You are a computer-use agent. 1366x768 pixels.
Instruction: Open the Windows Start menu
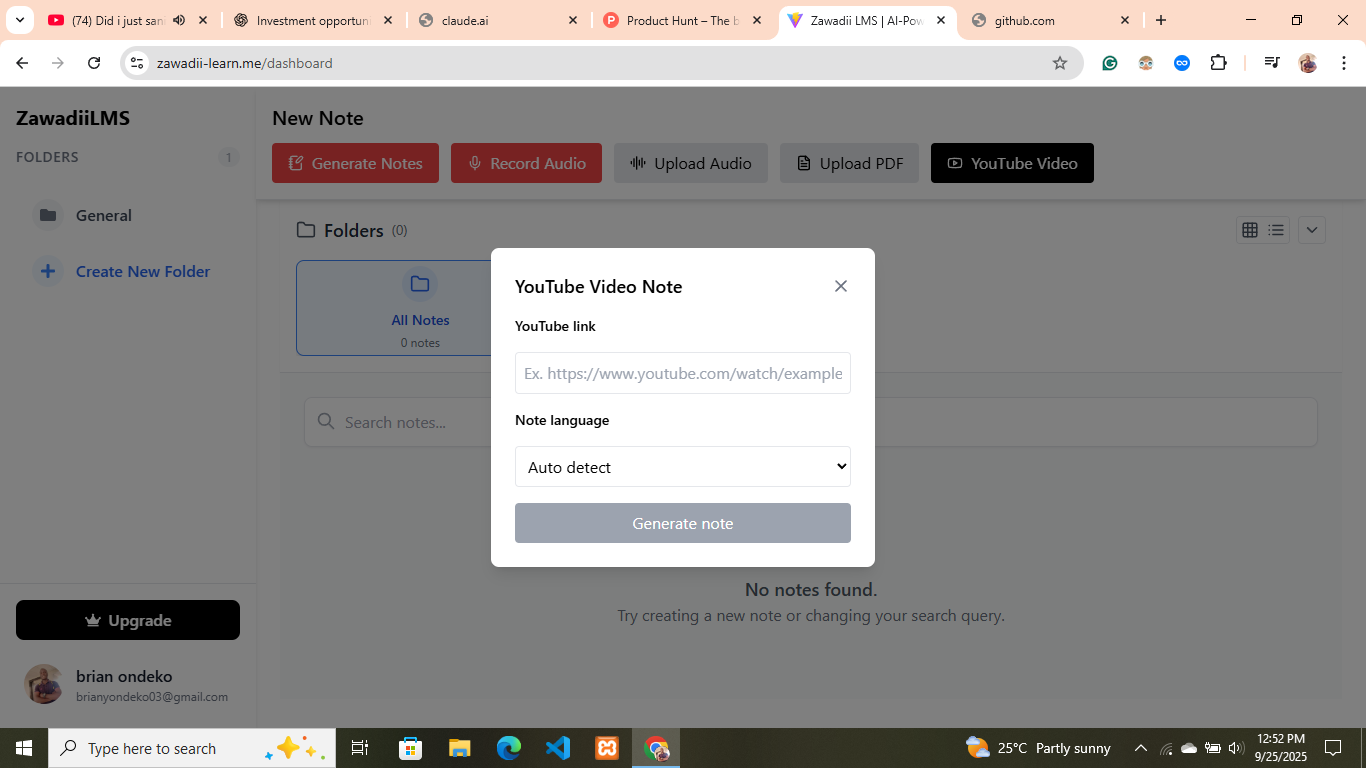tap(24, 748)
